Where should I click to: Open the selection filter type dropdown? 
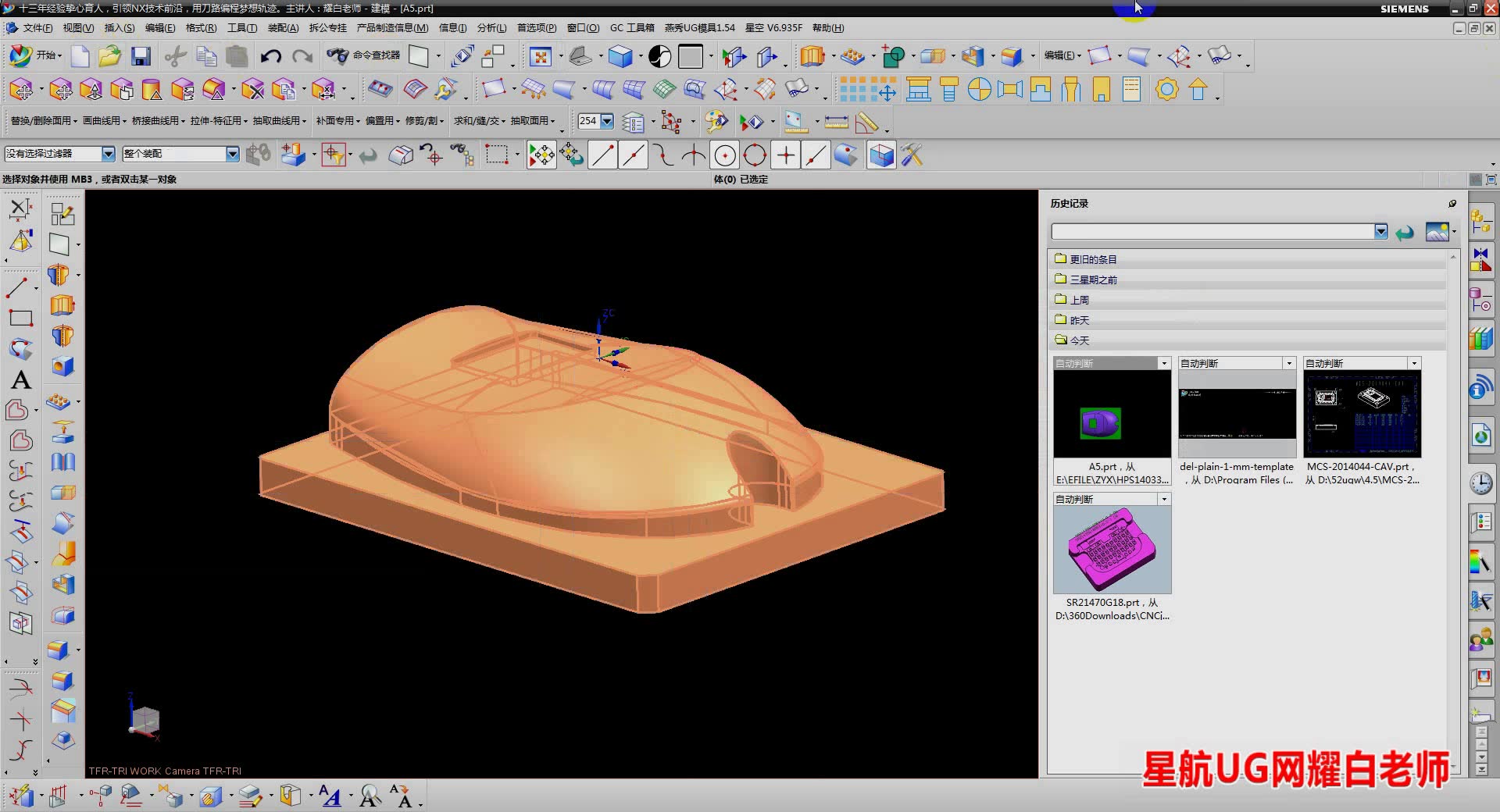[x=108, y=154]
